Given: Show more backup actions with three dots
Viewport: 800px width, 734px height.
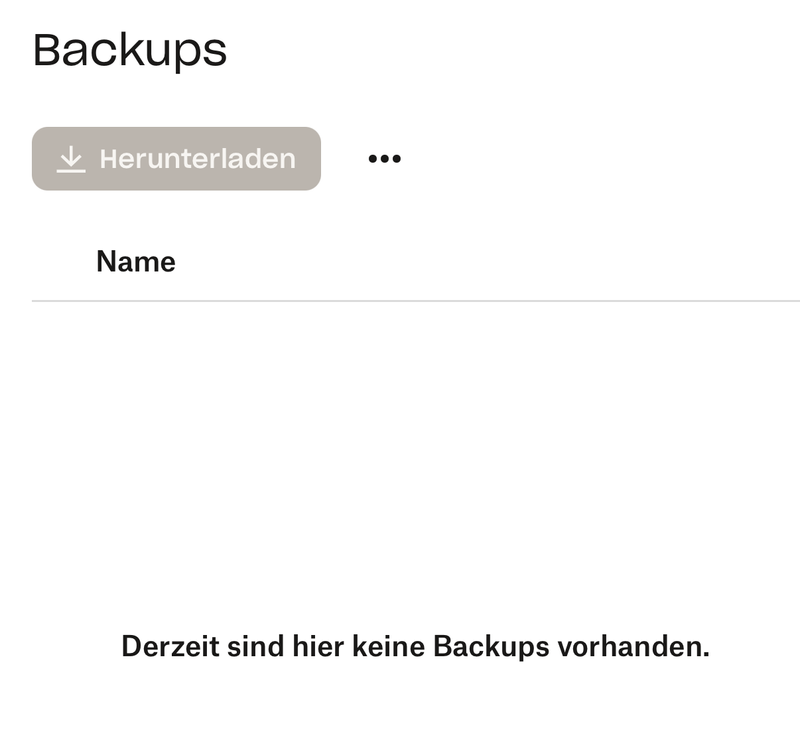Looking at the screenshot, I should 384,159.
